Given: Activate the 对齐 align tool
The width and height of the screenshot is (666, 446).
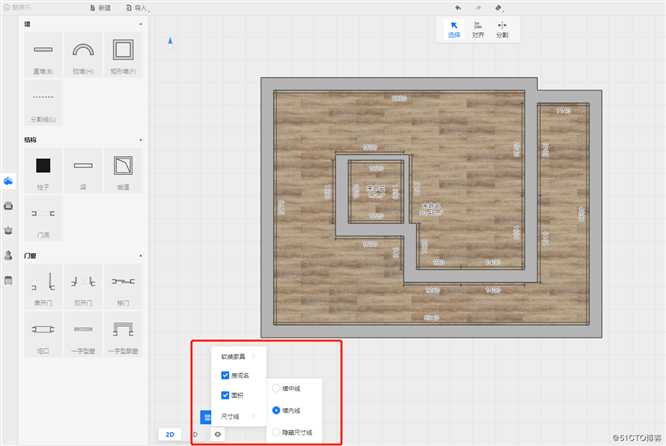Looking at the screenshot, I should 478,30.
